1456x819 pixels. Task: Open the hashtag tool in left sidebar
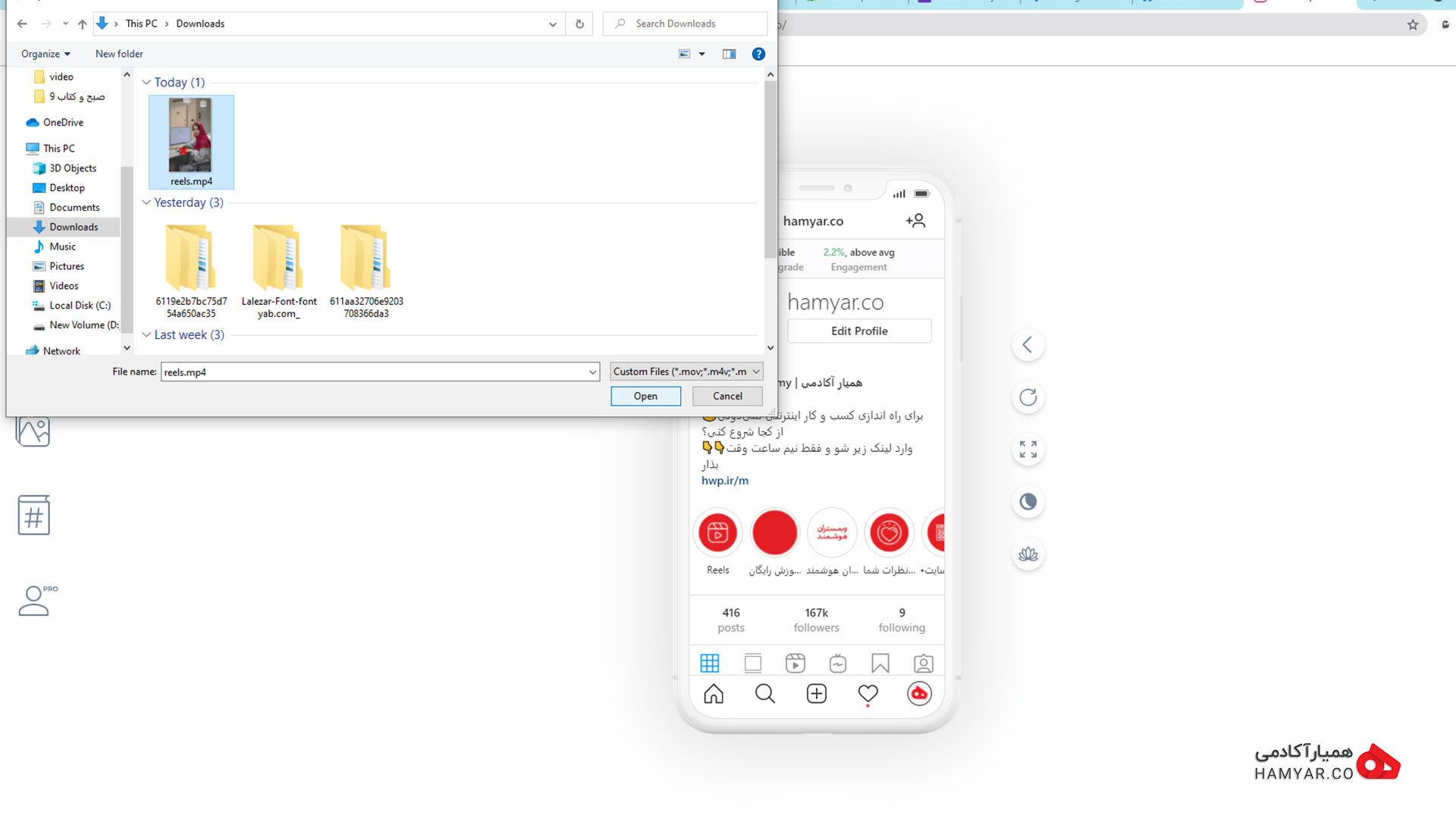point(33,515)
